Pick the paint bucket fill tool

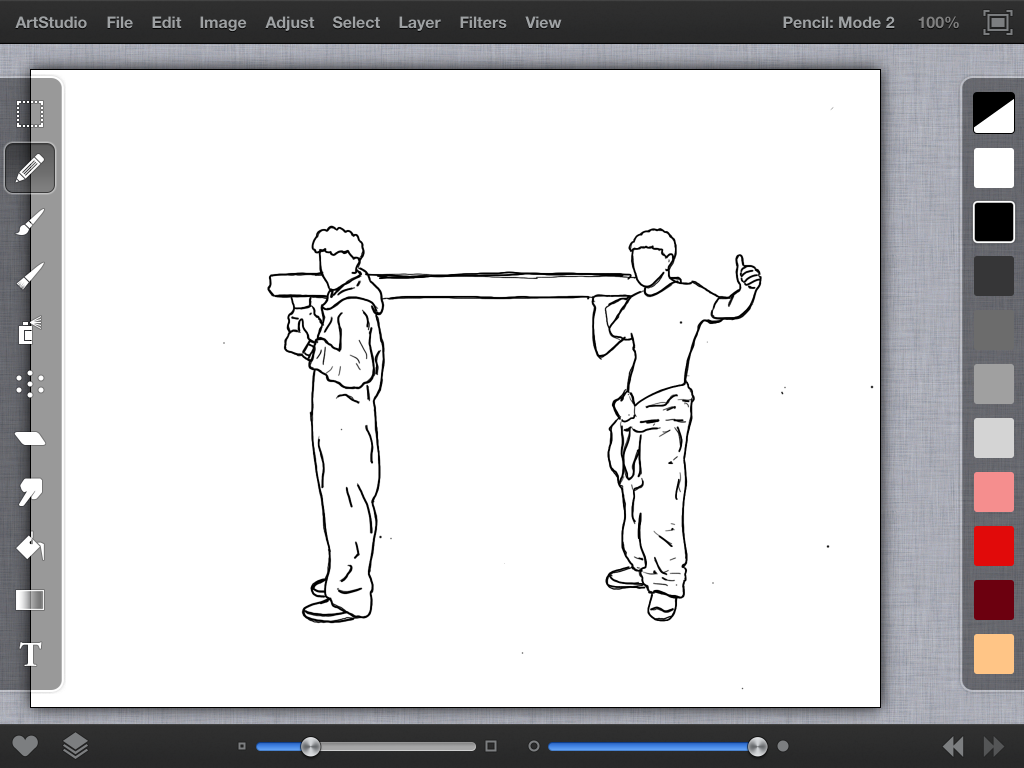pos(30,546)
